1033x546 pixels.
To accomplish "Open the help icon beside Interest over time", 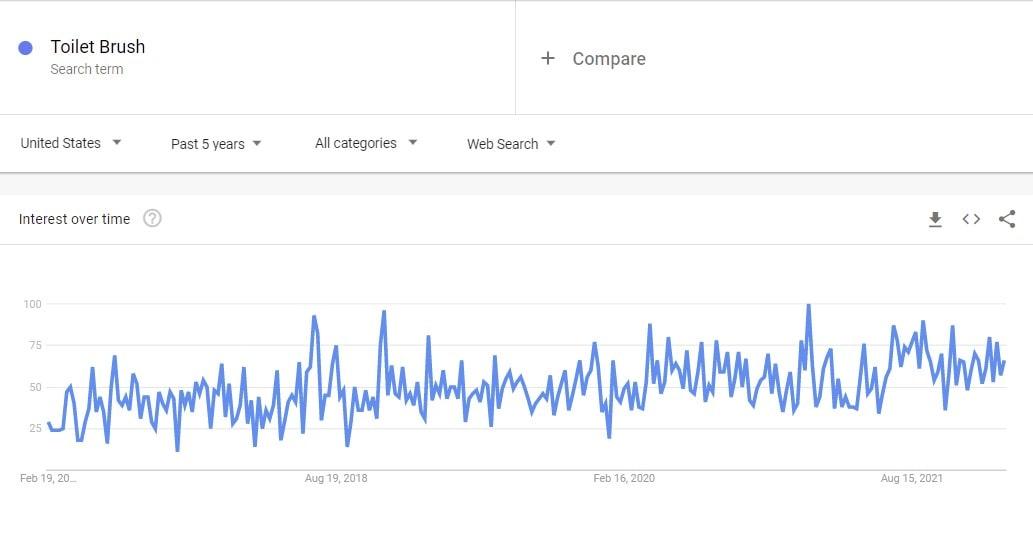I will click(152, 218).
